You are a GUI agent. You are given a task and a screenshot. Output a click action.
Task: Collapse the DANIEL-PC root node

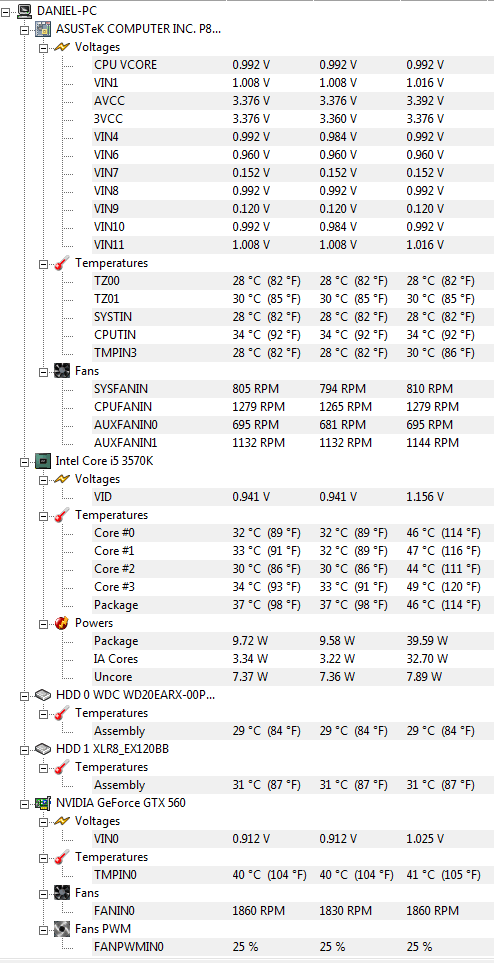6,10
